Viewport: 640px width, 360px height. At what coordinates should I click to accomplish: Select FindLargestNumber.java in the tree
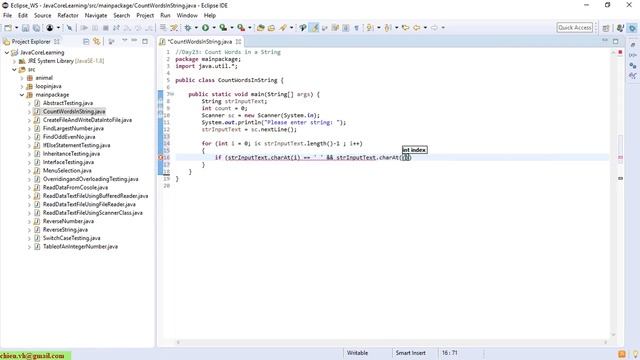click(73, 129)
